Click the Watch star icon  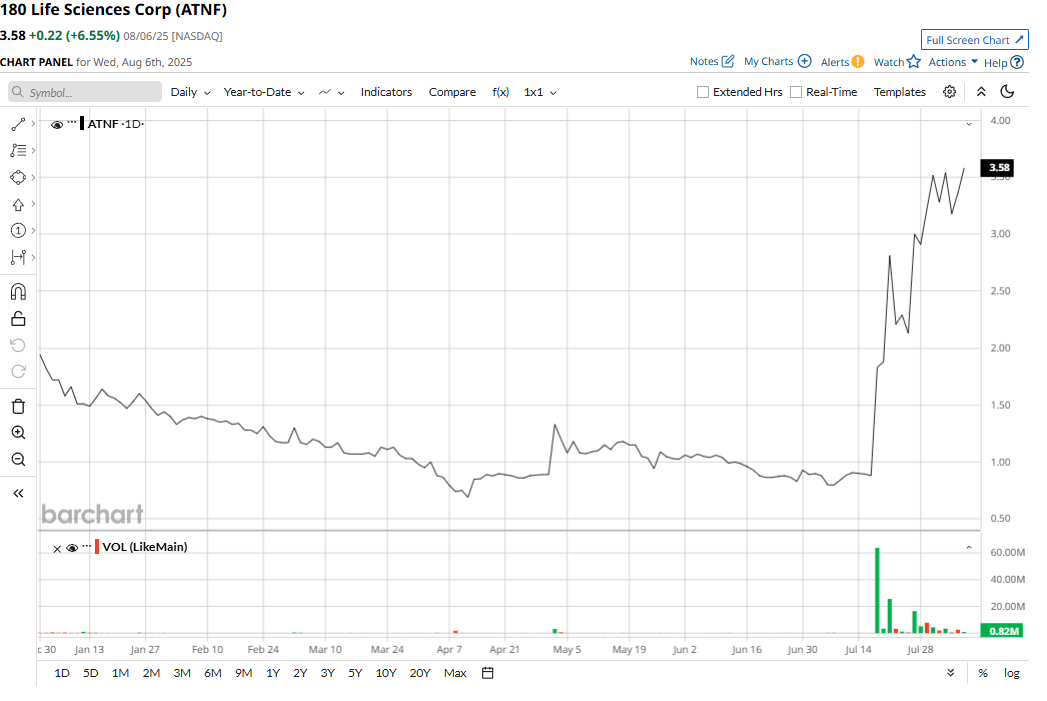[913, 61]
